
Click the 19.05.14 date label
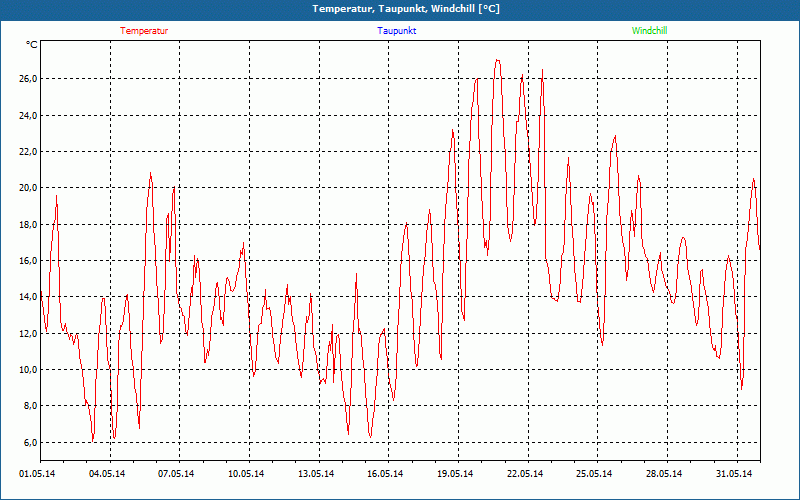point(455,474)
